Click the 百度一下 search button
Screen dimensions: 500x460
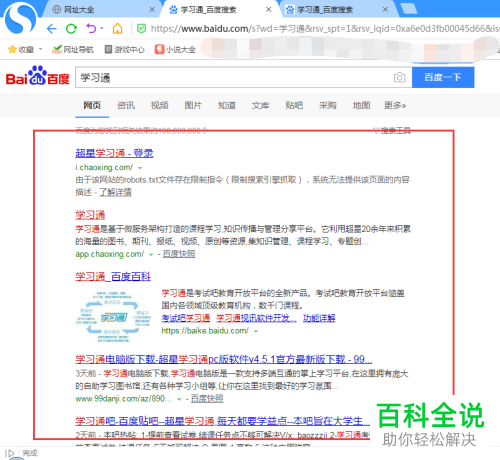tap(443, 77)
